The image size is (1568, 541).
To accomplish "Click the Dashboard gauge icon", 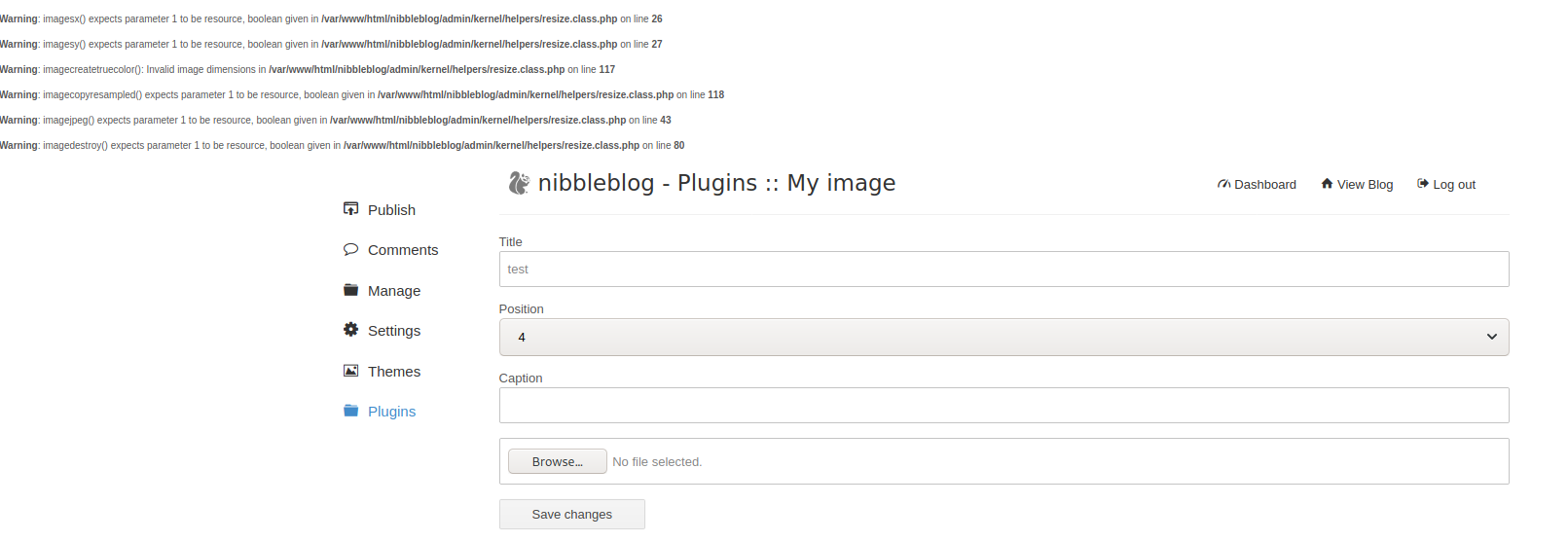I will tap(1223, 184).
